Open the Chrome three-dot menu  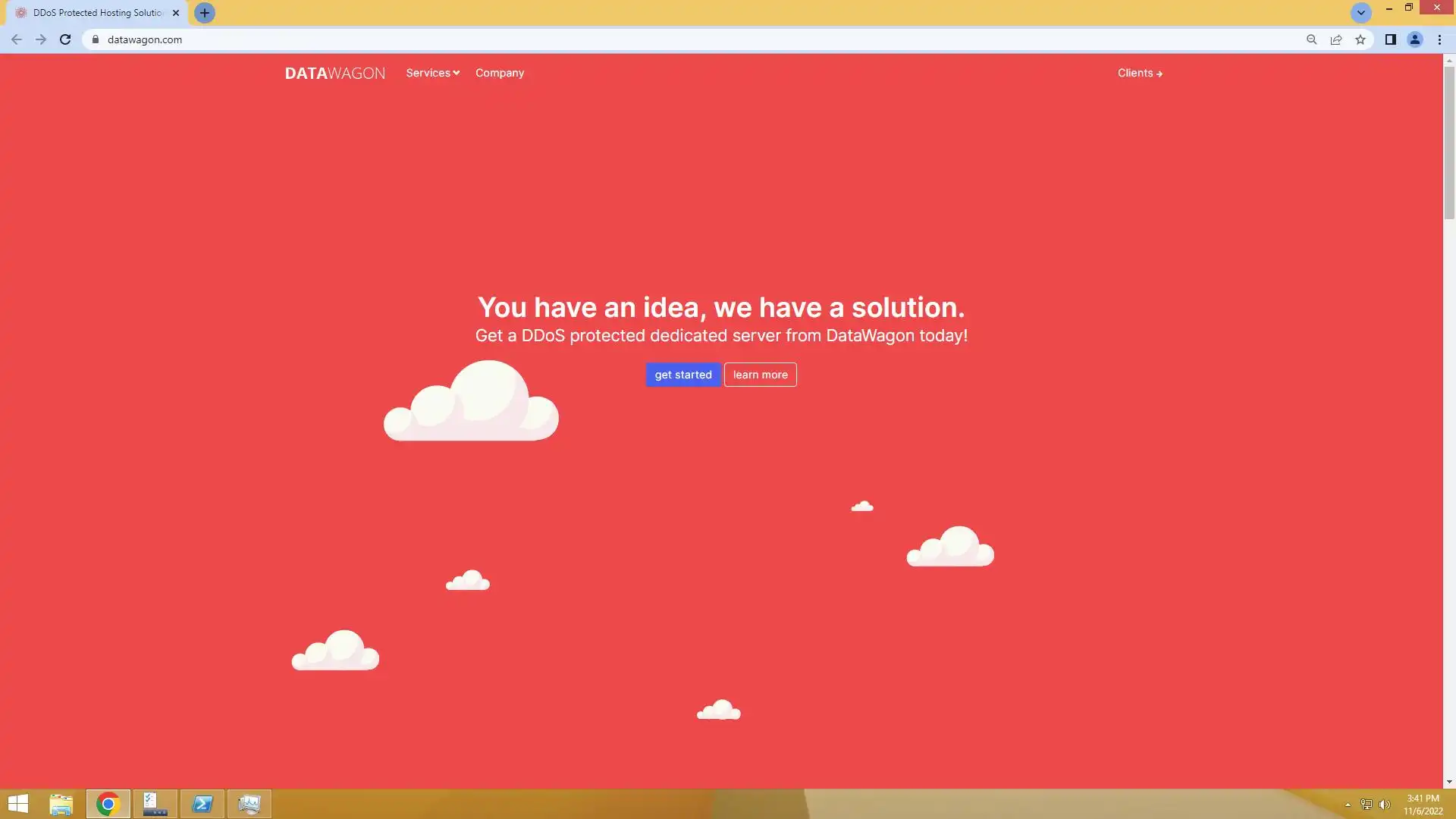[1439, 39]
